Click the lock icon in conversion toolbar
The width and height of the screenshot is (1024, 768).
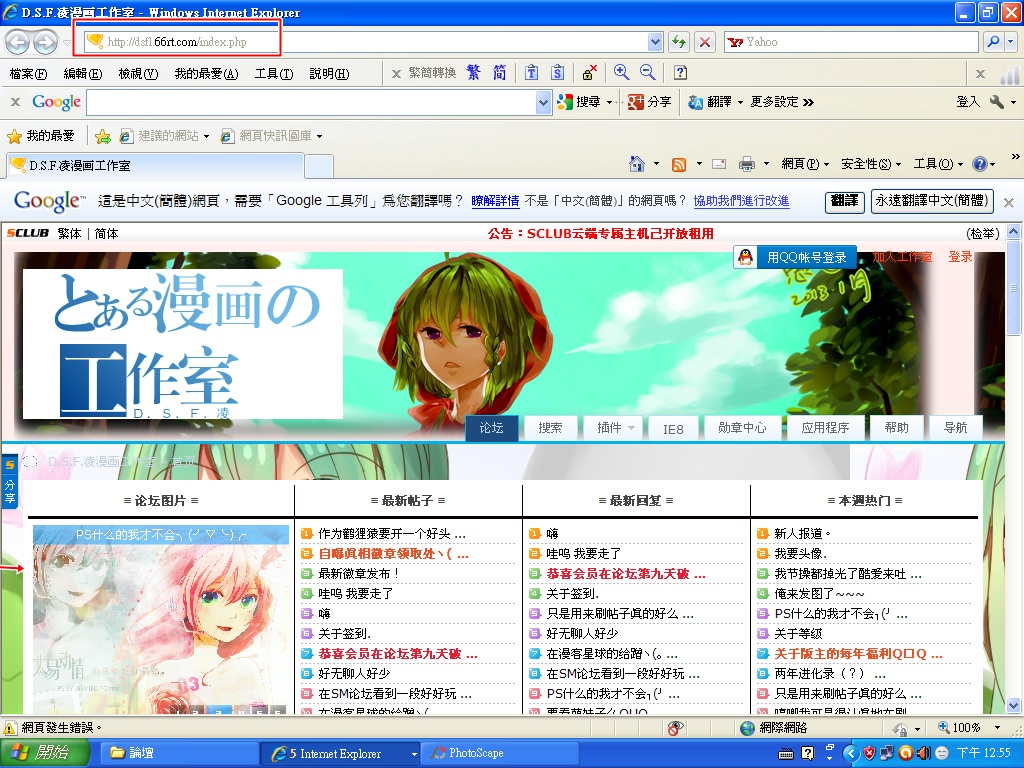(x=589, y=72)
